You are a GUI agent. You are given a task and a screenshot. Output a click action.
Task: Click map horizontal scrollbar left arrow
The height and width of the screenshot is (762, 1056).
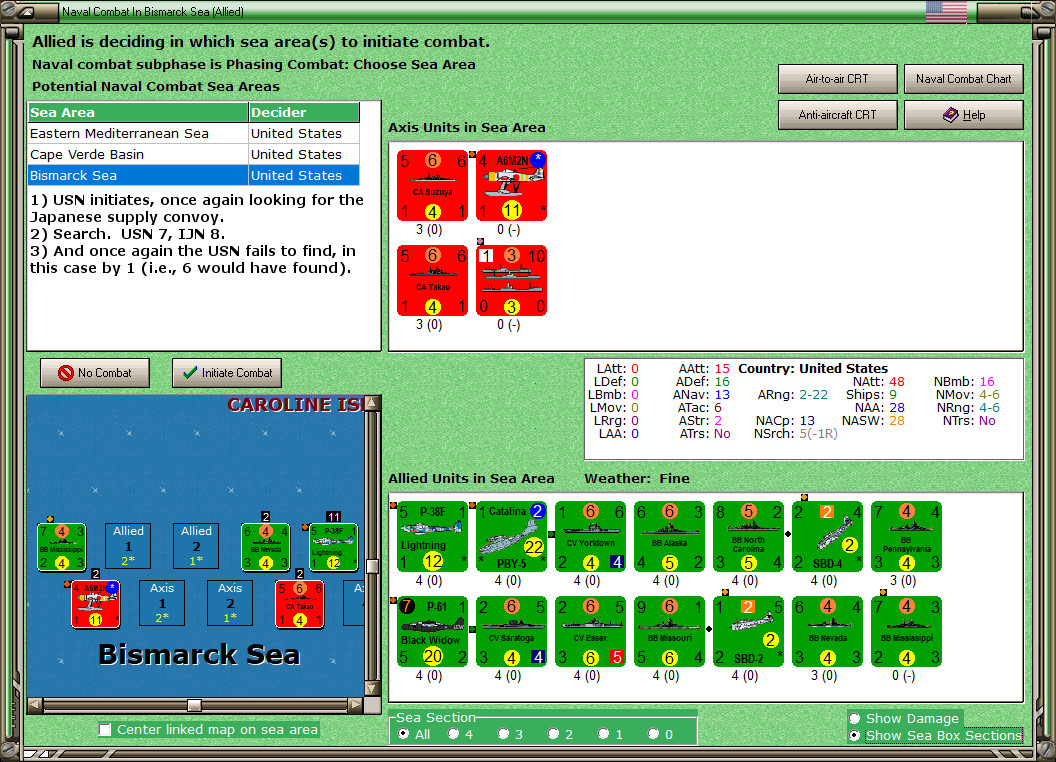pyautogui.click(x=35, y=705)
